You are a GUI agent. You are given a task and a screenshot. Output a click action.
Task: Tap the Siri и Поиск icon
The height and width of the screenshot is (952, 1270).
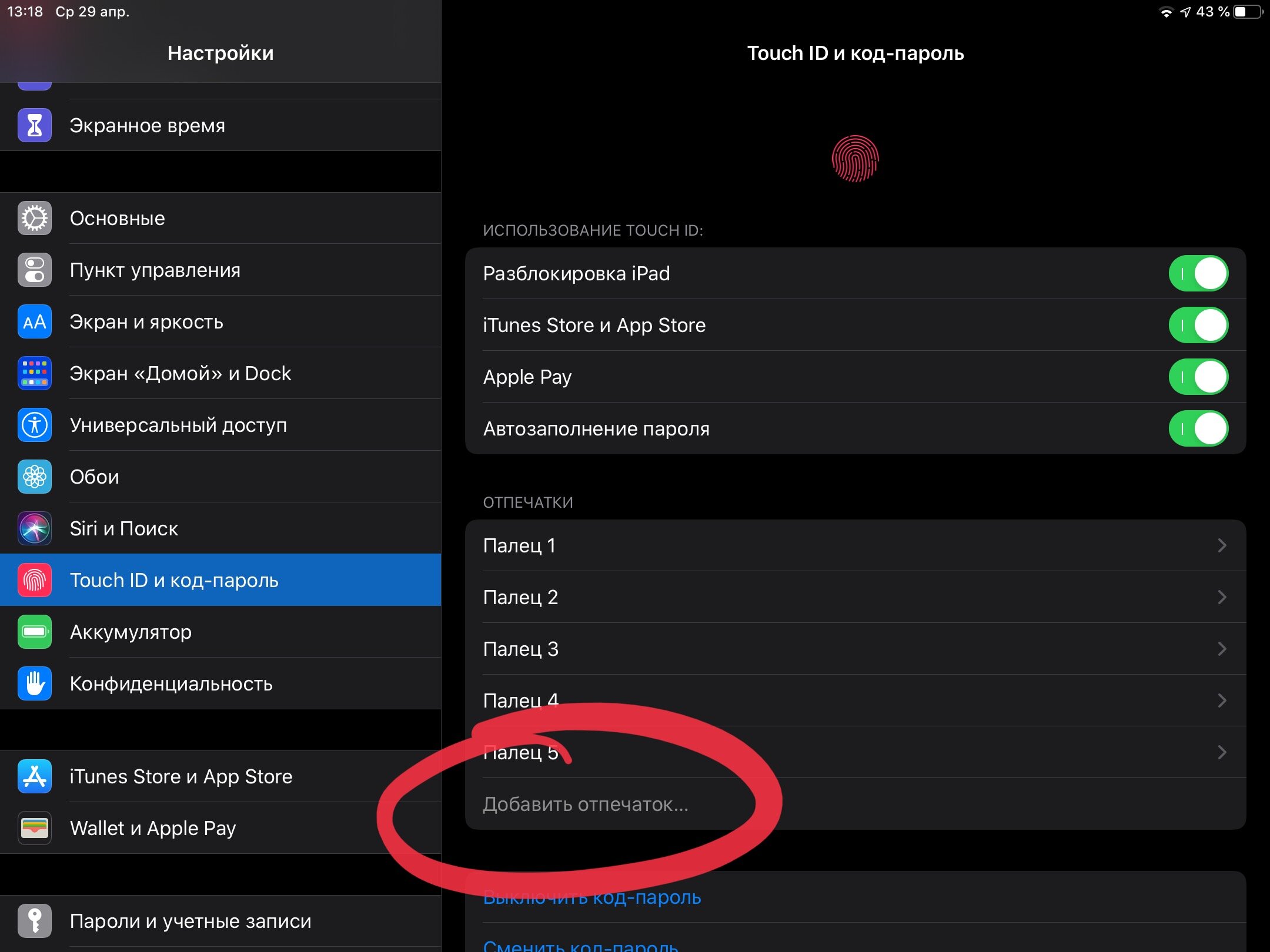[35, 529]
